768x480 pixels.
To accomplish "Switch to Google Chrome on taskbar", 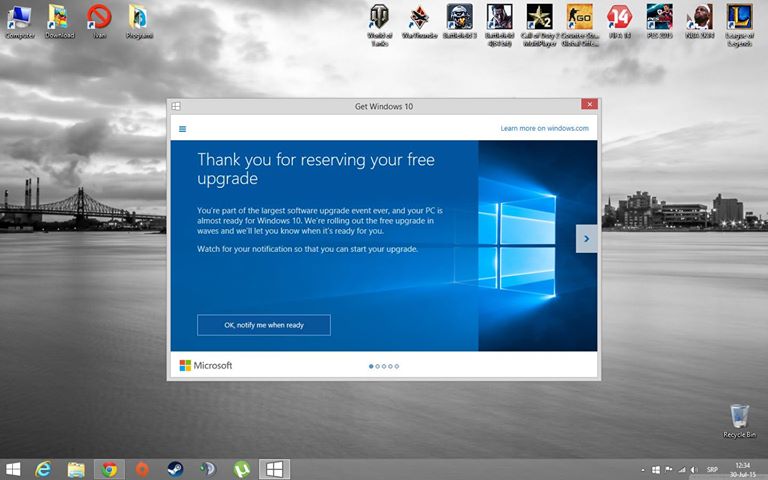I will tap(109, 469).
